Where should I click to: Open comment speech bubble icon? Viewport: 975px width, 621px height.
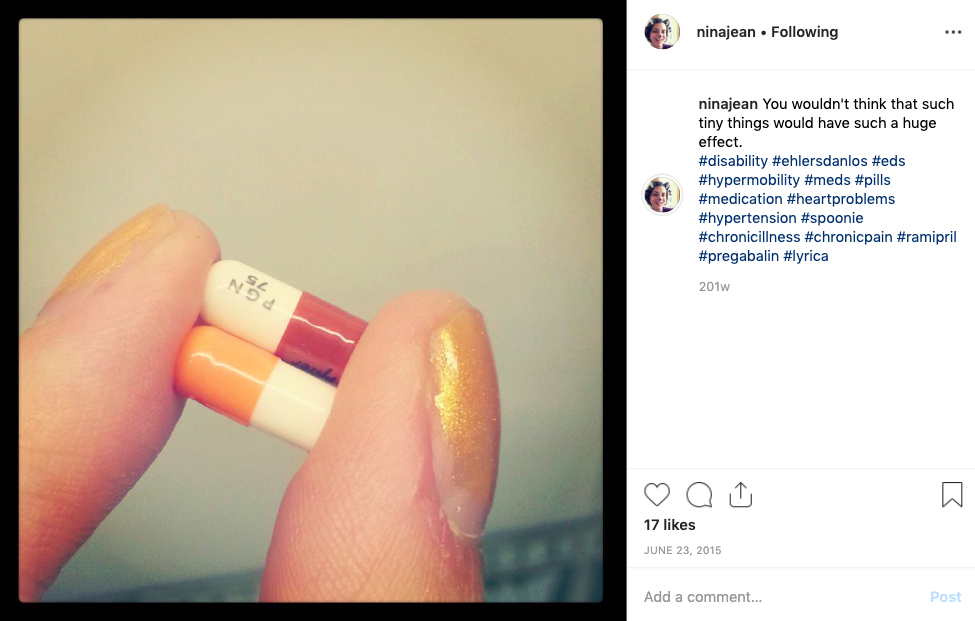(x=699, y=495)
